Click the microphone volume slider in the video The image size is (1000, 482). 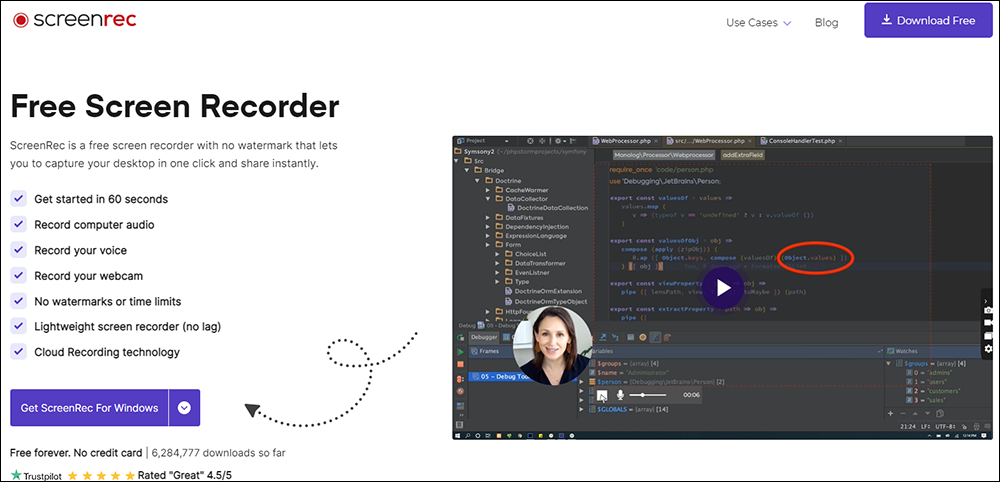(x=648, y=395)
